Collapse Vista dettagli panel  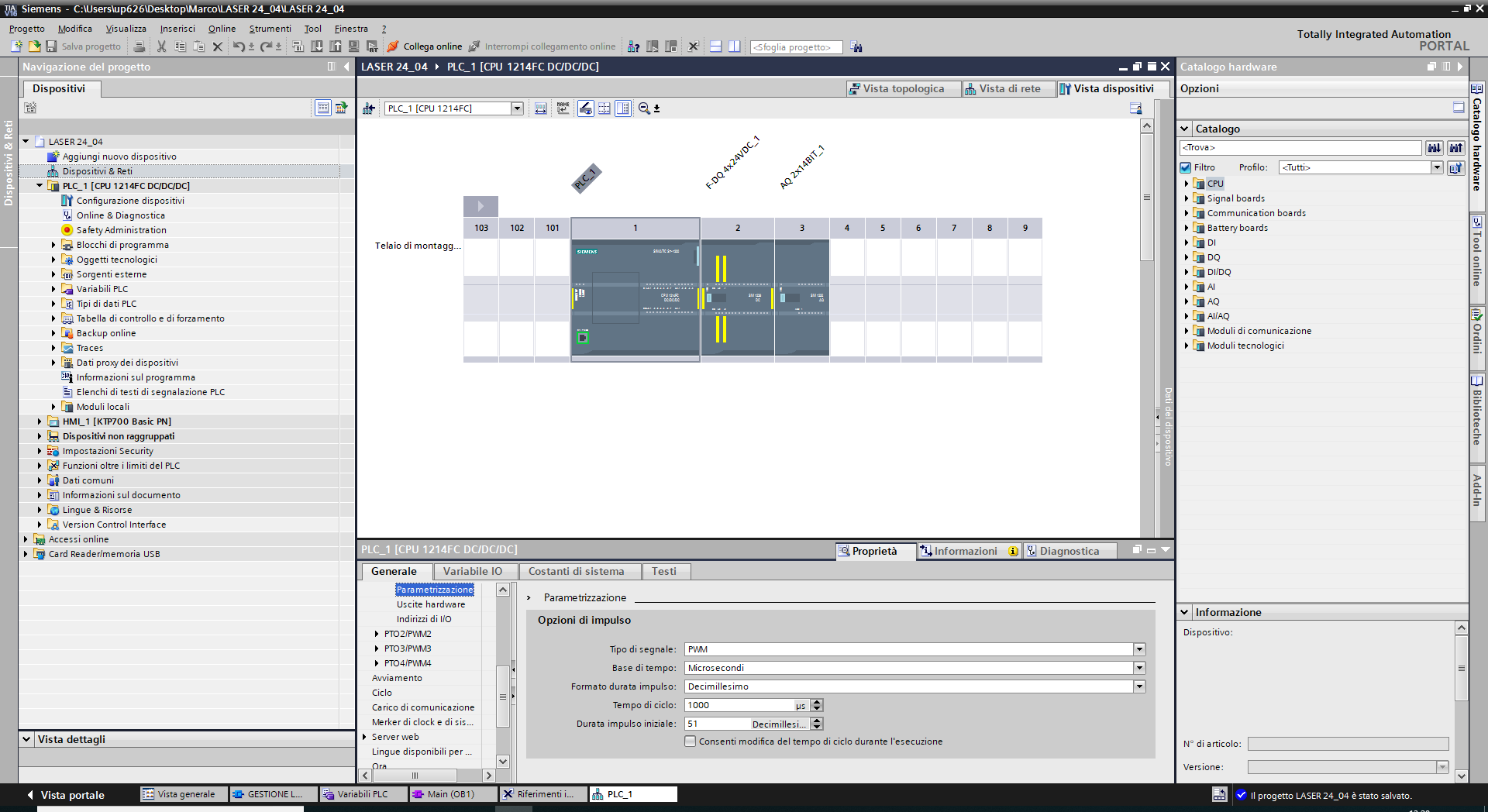pos(26,739)
